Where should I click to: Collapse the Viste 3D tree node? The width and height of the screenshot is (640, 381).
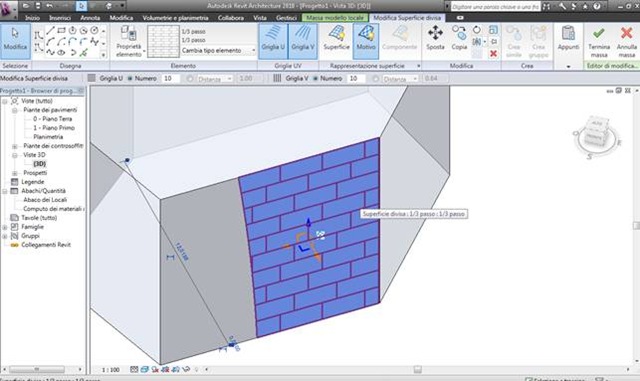click(x=15, y=155)
